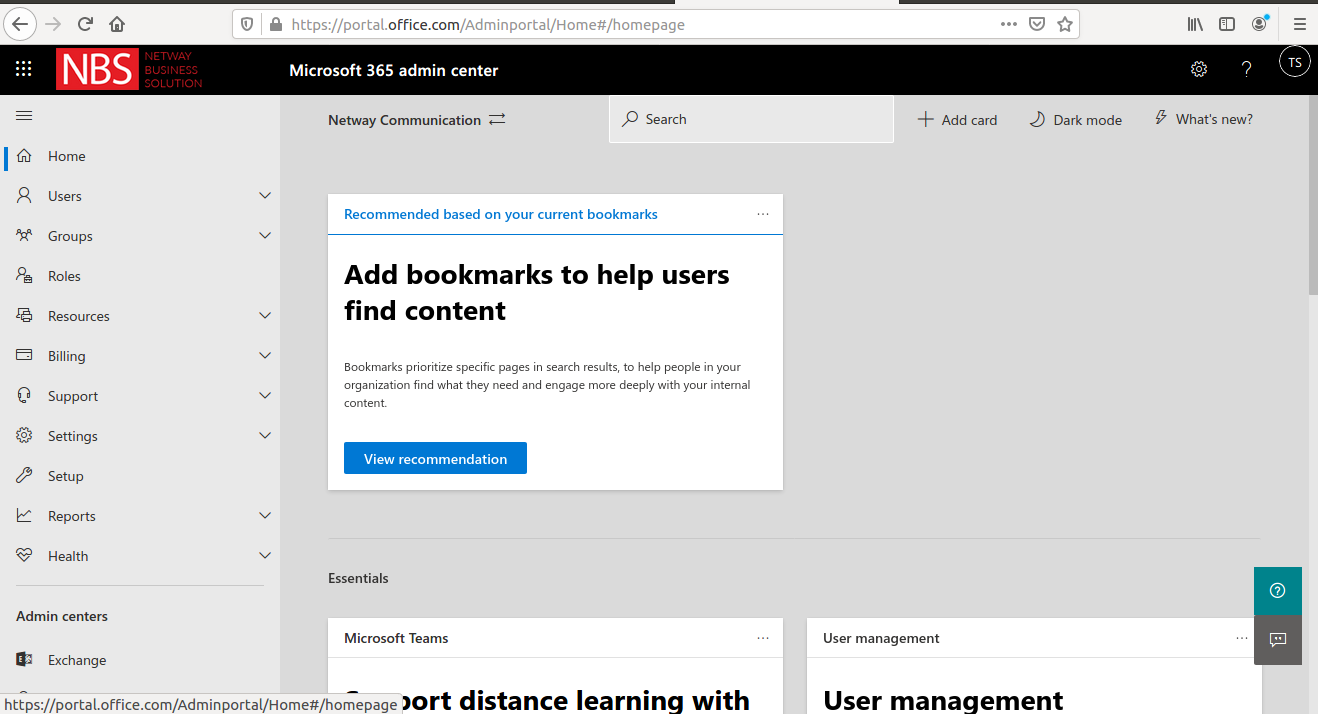Click the View recommendation button
Screen dimensions: 1318x714
pos(435,459)
